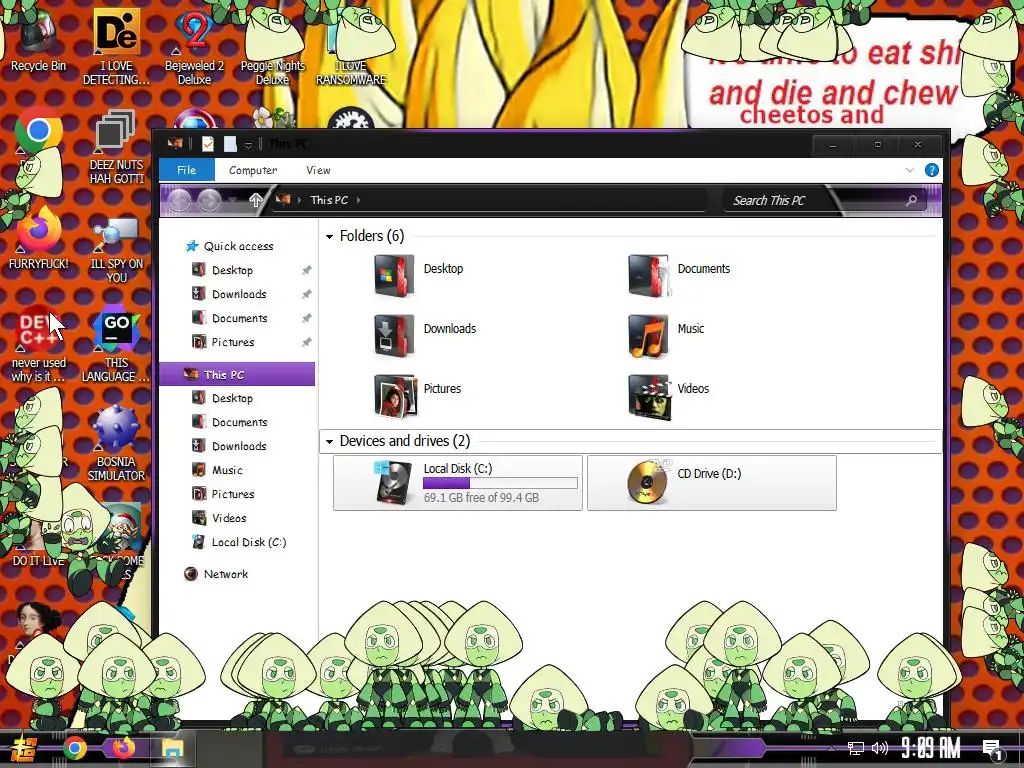The width and height of the screenshot is (1024, 768).
Task: Open the Google Chrome desktop icon
Action: click(39, 131)
